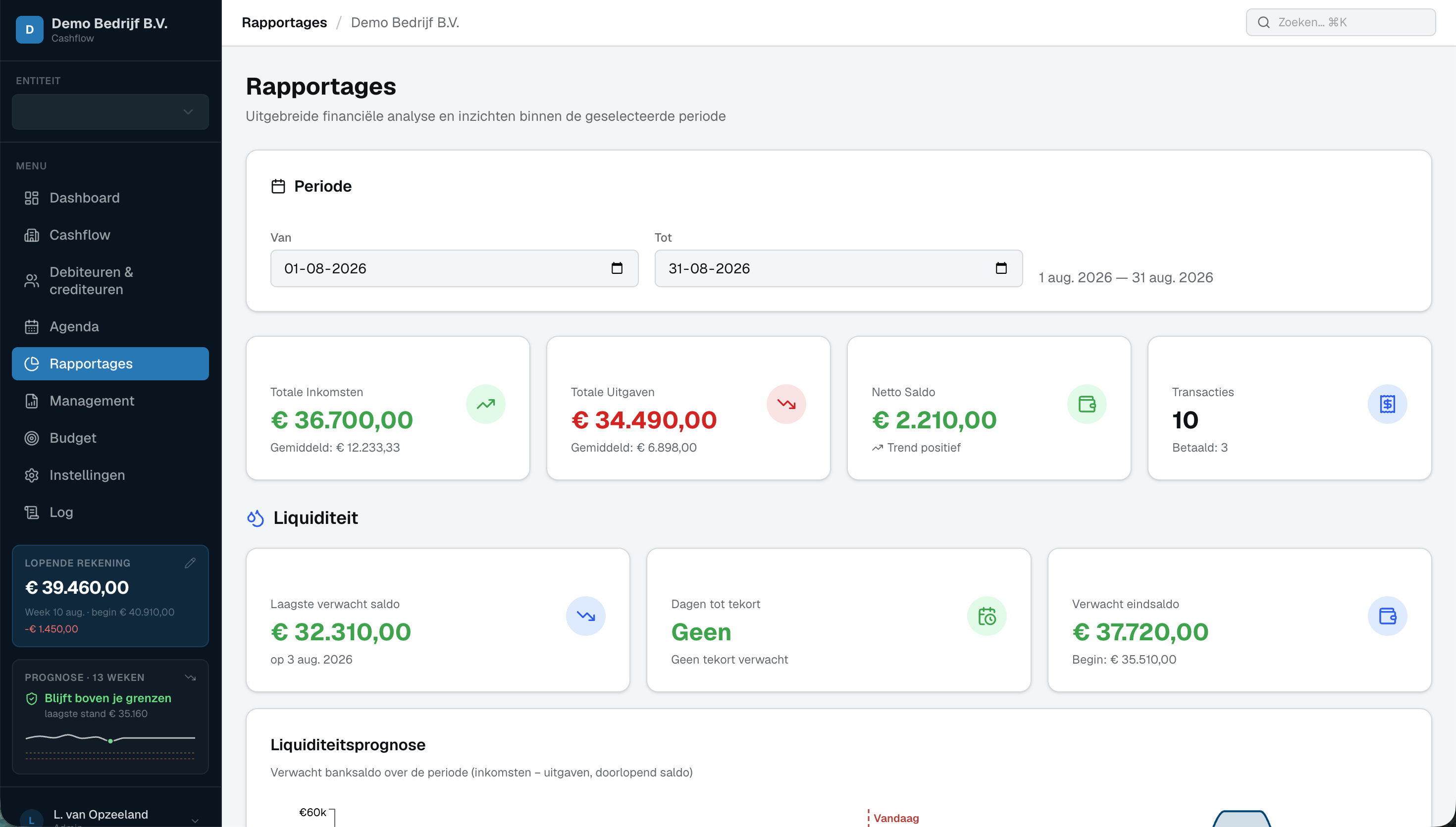Open Budget page

pos(110,438)
